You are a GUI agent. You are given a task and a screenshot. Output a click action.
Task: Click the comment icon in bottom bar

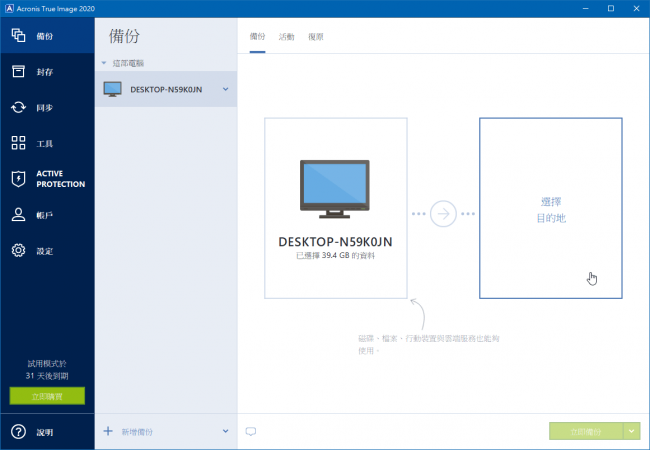click(251, 432)
